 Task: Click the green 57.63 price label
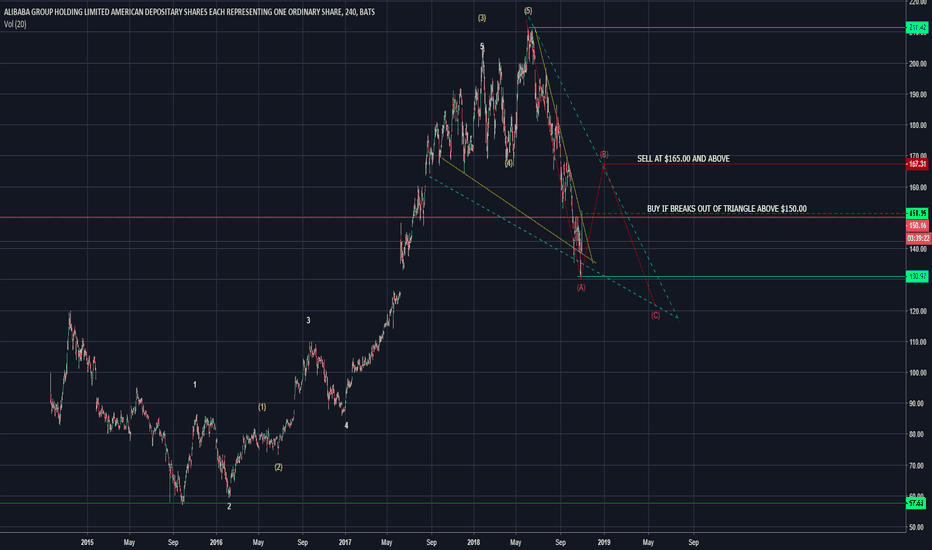[916, 503]
